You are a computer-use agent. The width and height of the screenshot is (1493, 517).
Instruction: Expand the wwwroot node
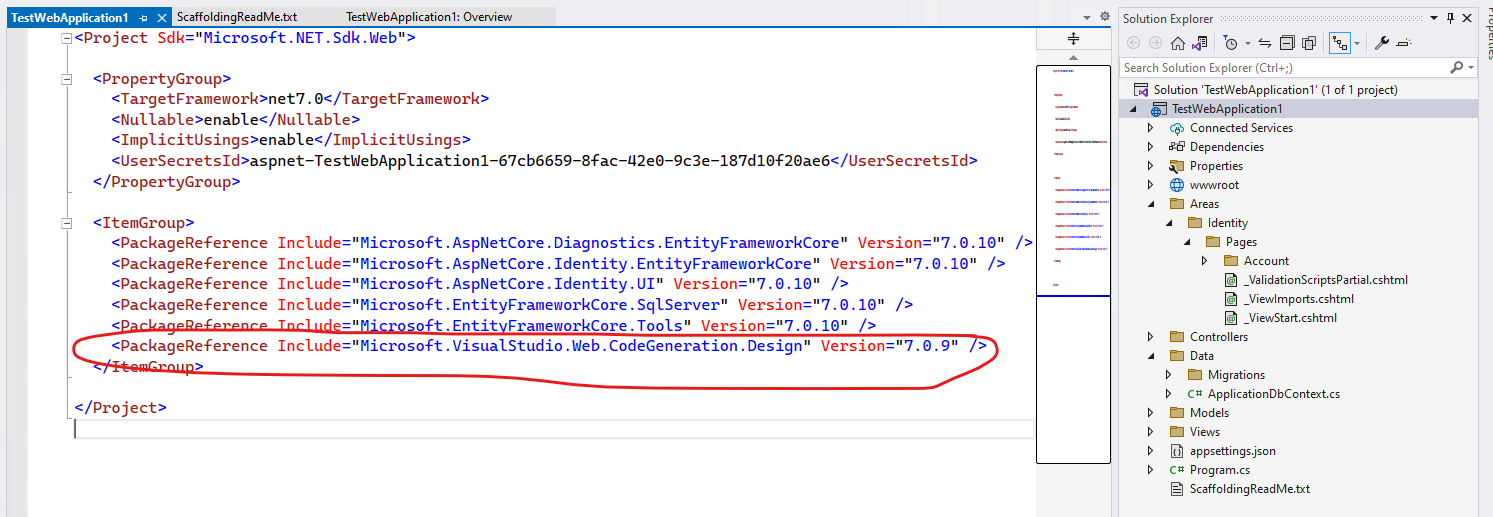click(1151, 185)
